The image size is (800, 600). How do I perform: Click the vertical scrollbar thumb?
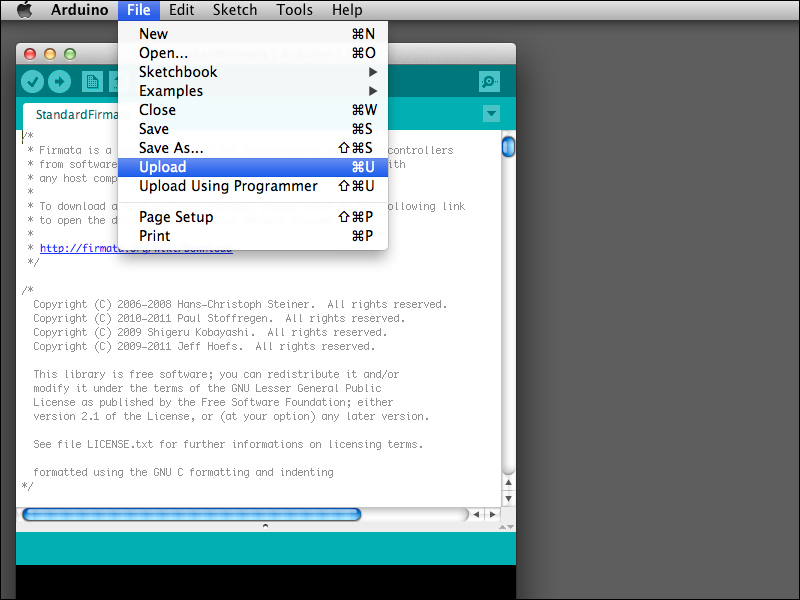pos(508,146)
